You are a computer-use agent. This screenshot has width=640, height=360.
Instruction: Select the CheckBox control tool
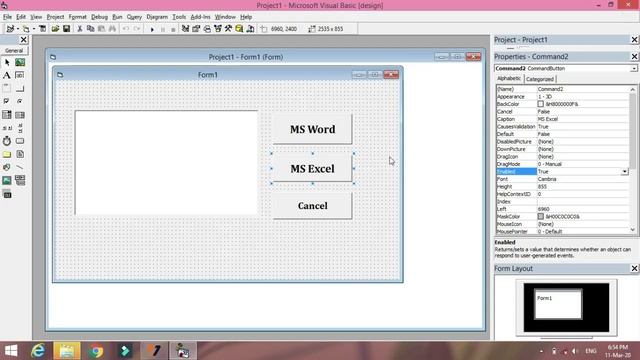tap(7, 101)
